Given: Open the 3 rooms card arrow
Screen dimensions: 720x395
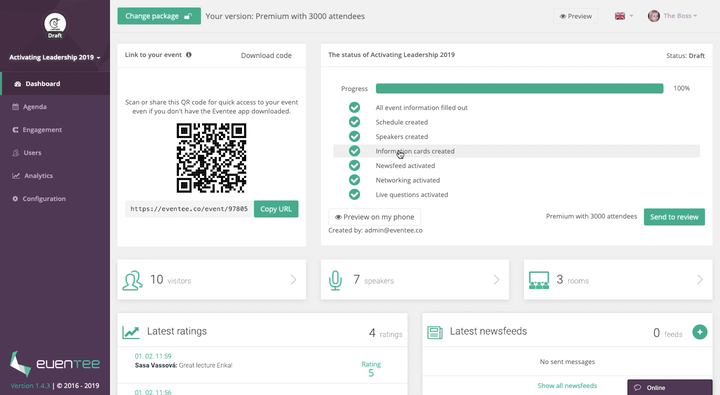Looking at the screenshot, I should 700,279.
